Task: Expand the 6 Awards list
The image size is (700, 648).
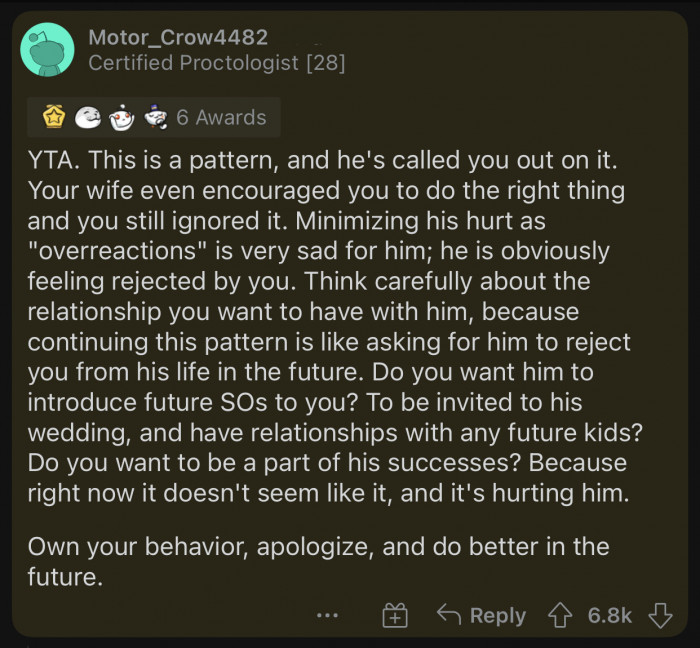Action: pyautogui.click(x=221, y=118)
